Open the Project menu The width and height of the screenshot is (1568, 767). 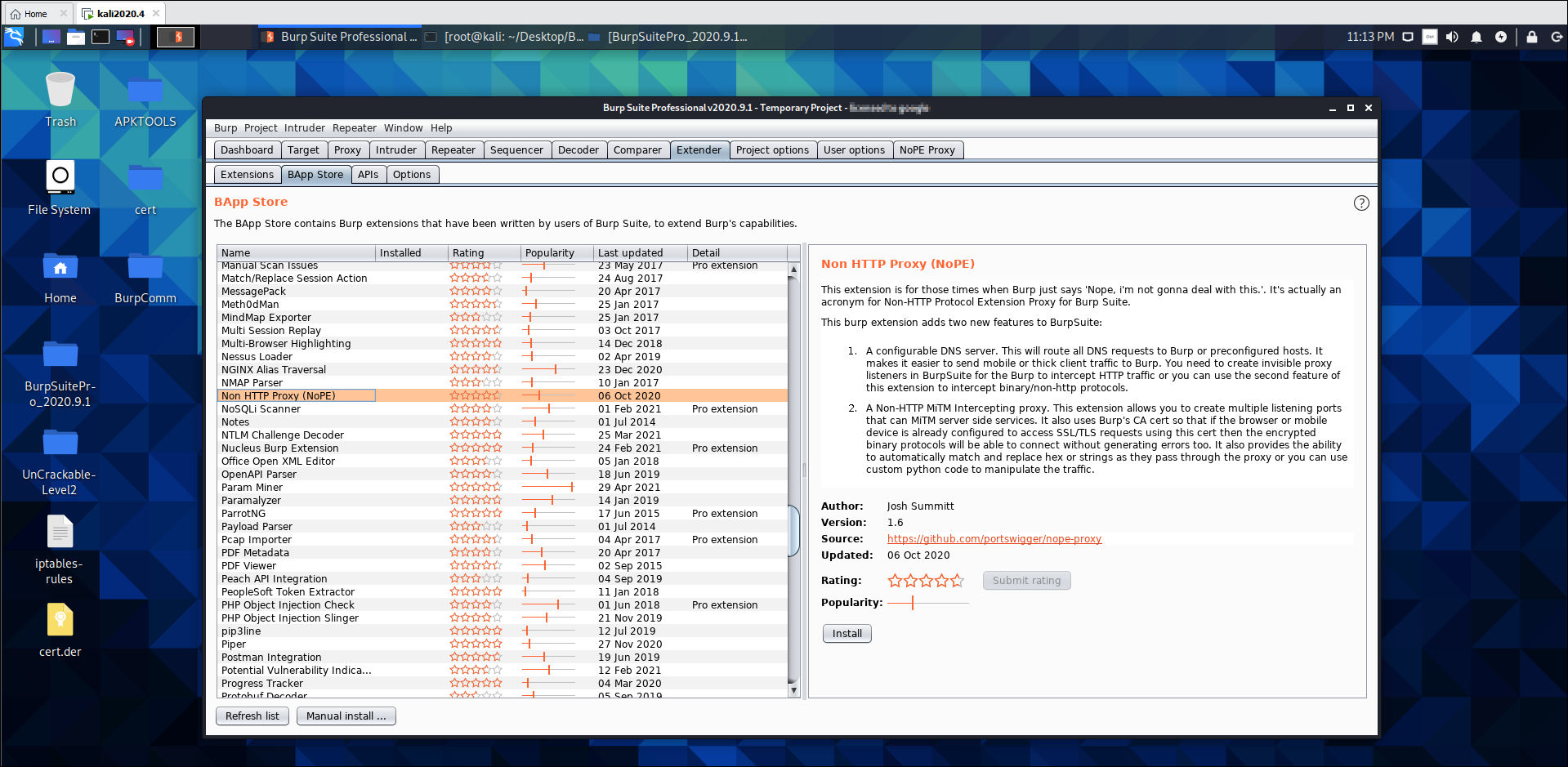261,128
